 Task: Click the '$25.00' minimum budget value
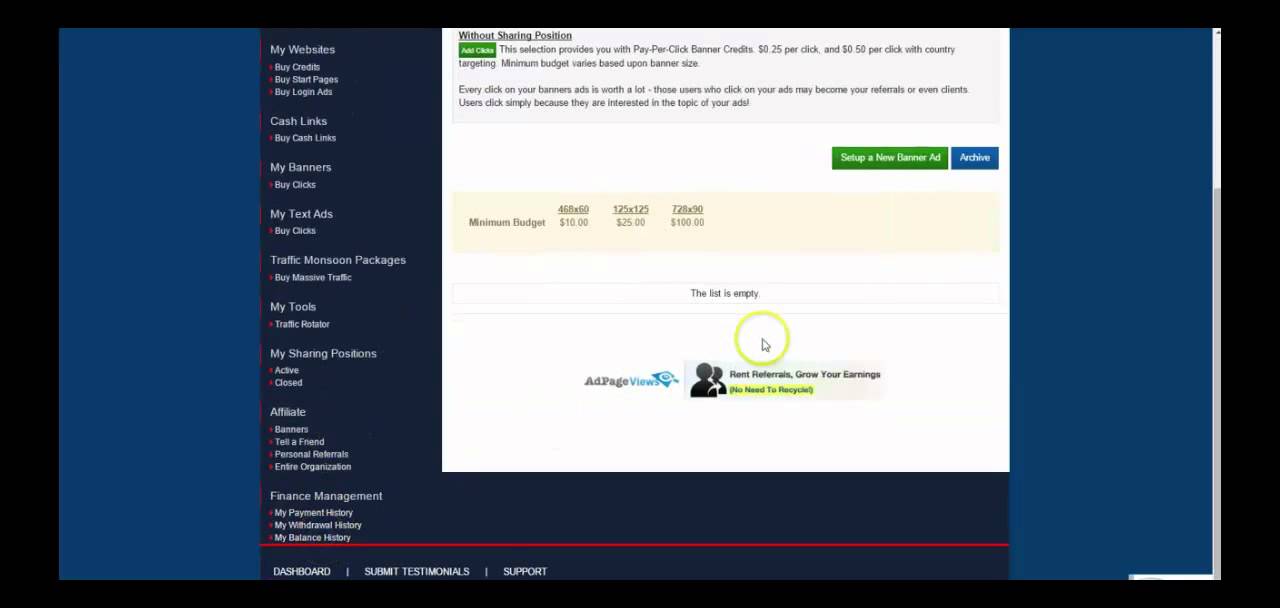(630, 222)
